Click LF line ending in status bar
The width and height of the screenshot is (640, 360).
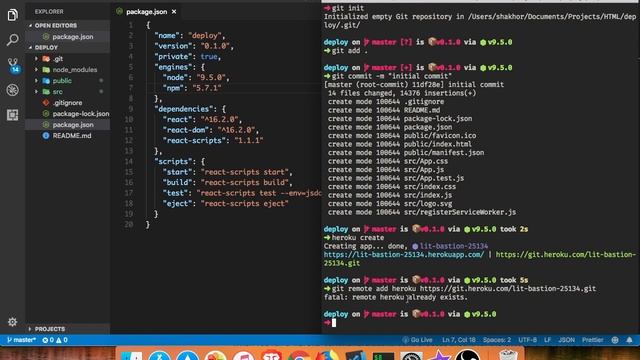[547, 340]
